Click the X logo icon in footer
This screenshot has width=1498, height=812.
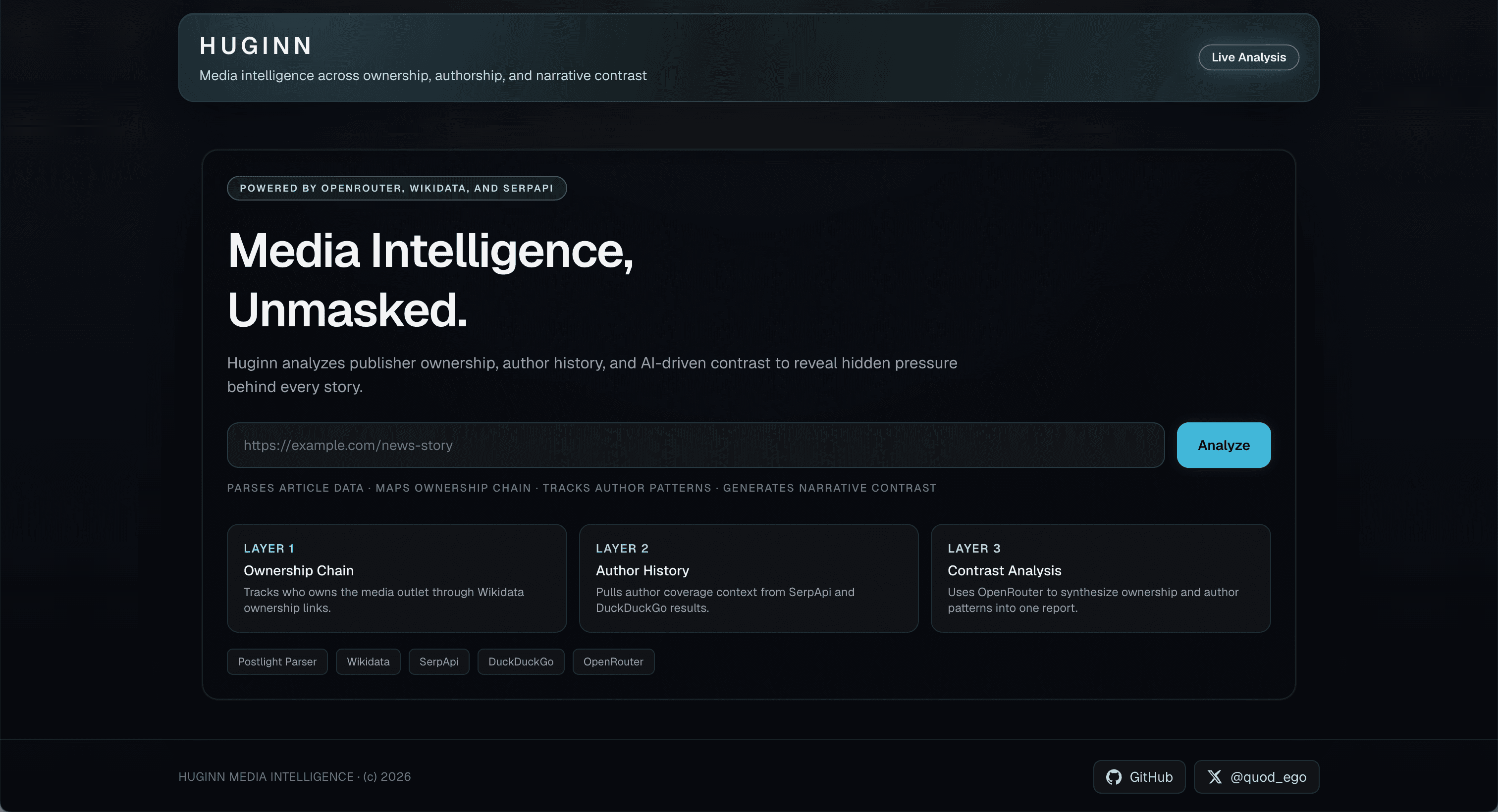point(1214,776)
